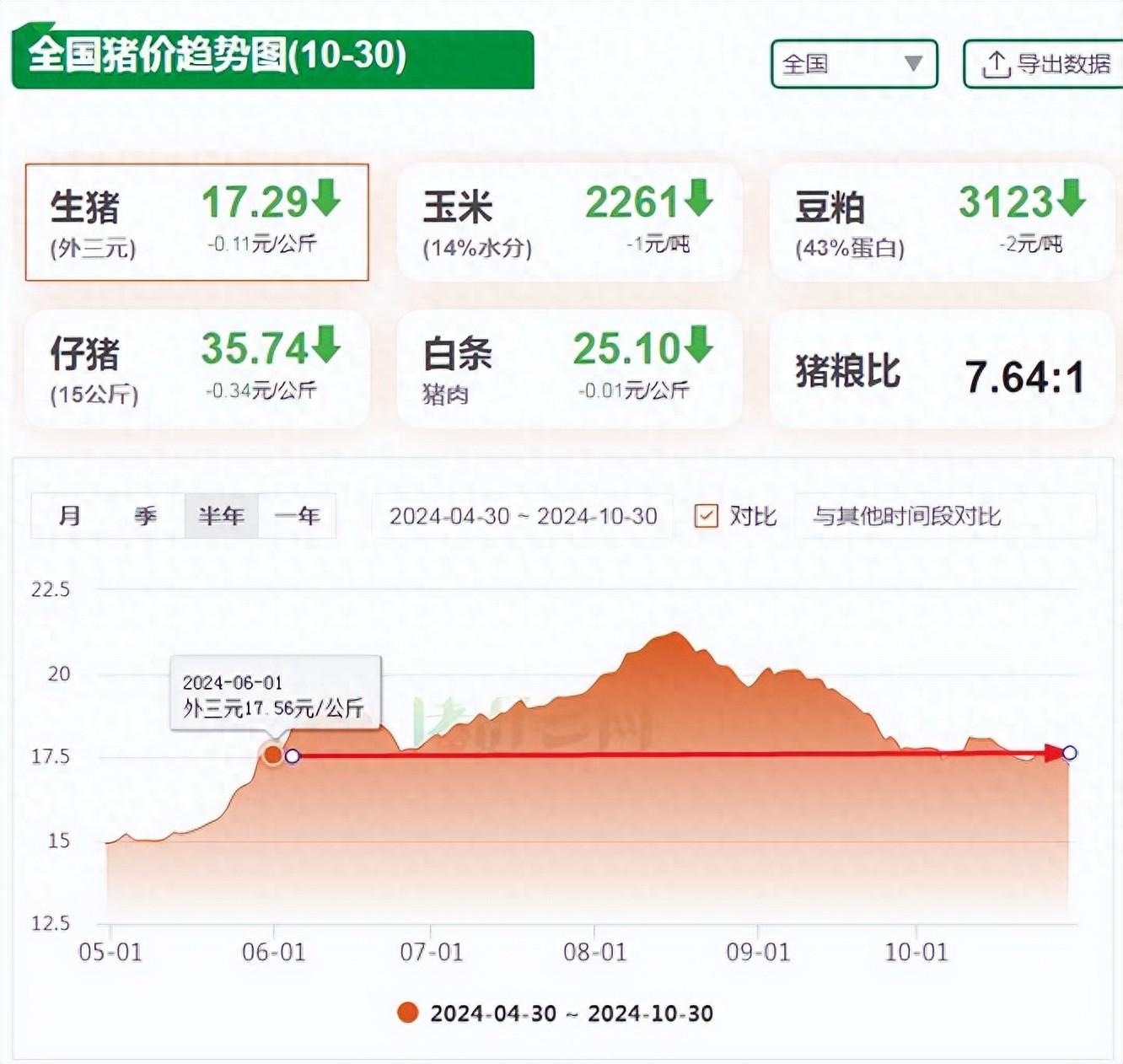This screenshot has height=1064, width=1123.
Task: Switch chart range to 半年
Action: (x=222, y=515)
